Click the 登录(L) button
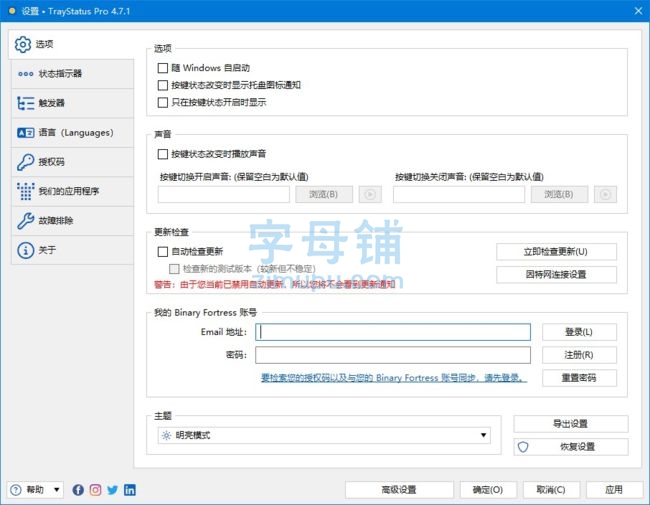This screenshot has width=650, height=505. pos(579,332)
